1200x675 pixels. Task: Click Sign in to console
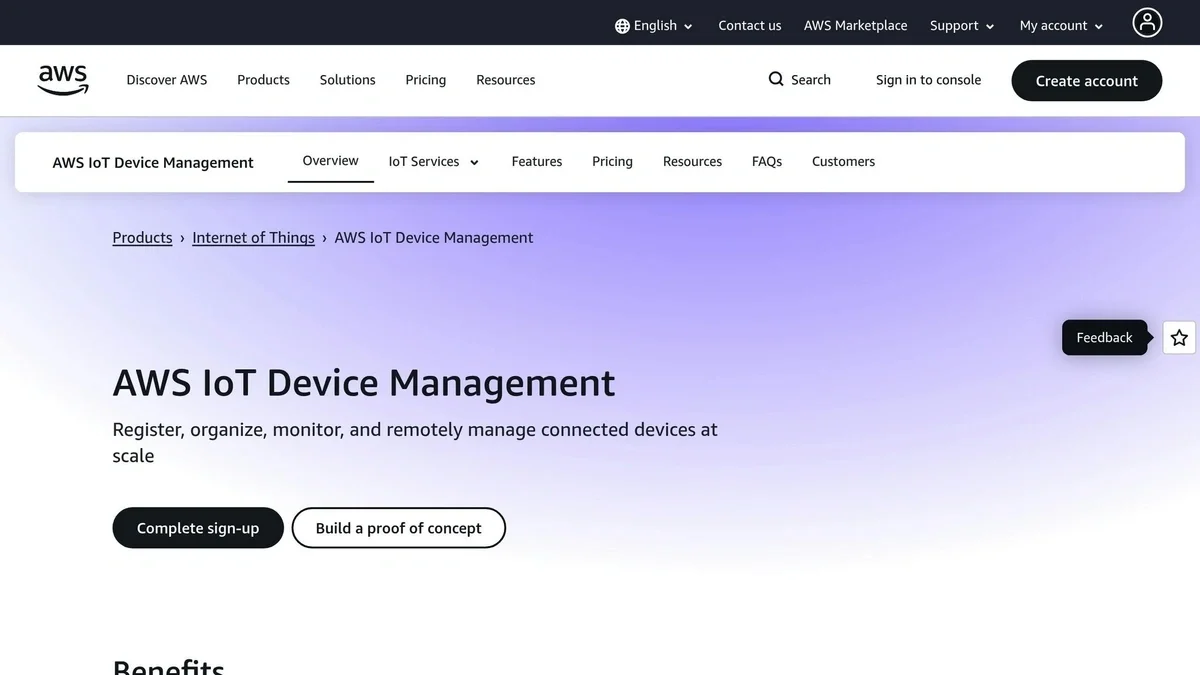928,79
